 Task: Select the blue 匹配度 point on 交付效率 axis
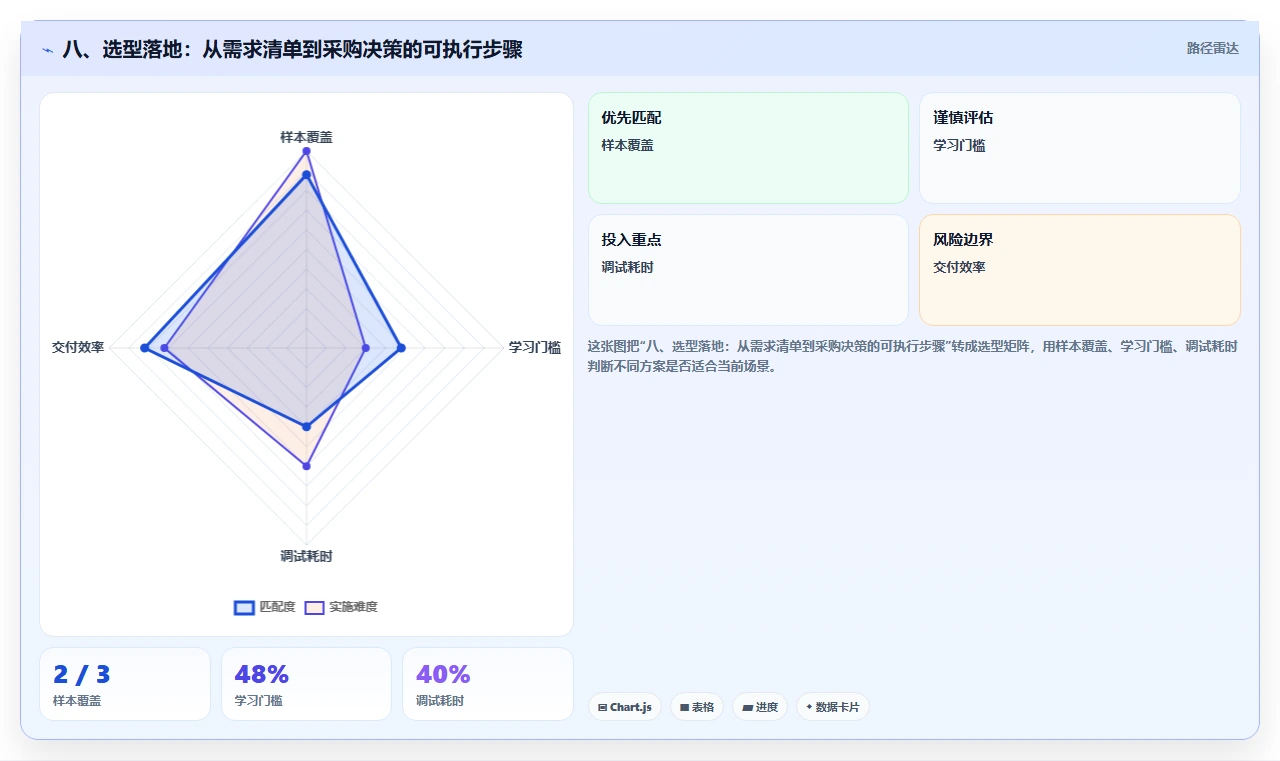(144, 348)
